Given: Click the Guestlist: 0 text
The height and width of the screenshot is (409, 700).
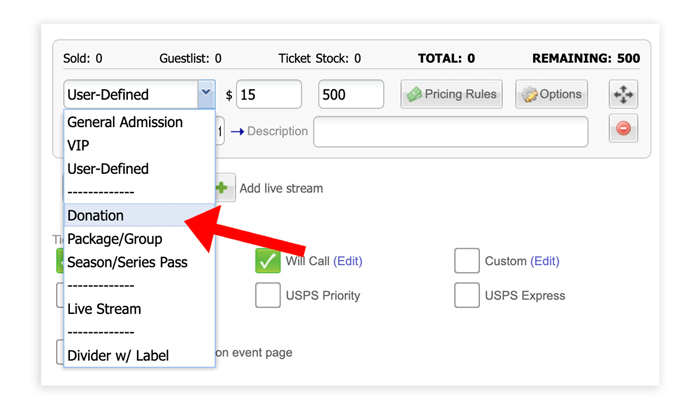Looking at the screenshot, I should pyautogui.click(x=190, y=58).
